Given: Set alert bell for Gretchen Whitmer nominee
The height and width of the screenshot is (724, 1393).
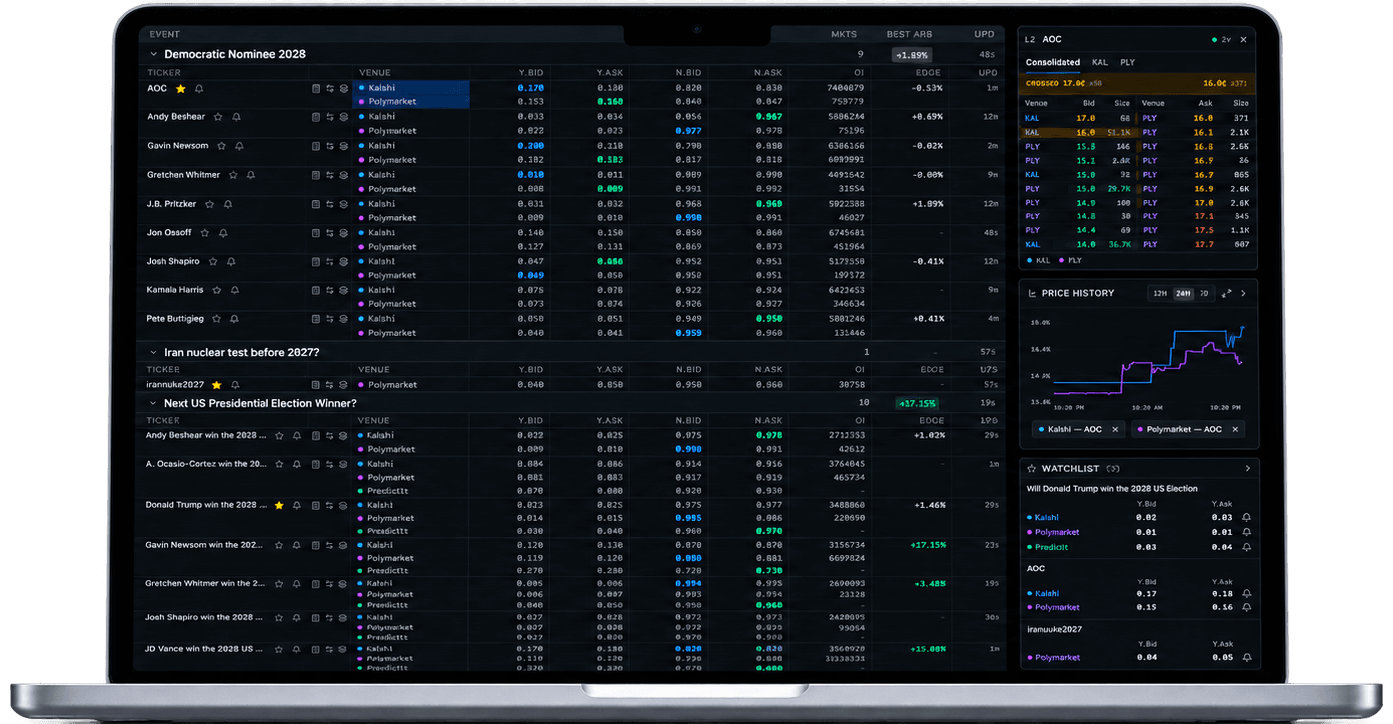Looking at the screenshot, I should [x=251, y=175].
